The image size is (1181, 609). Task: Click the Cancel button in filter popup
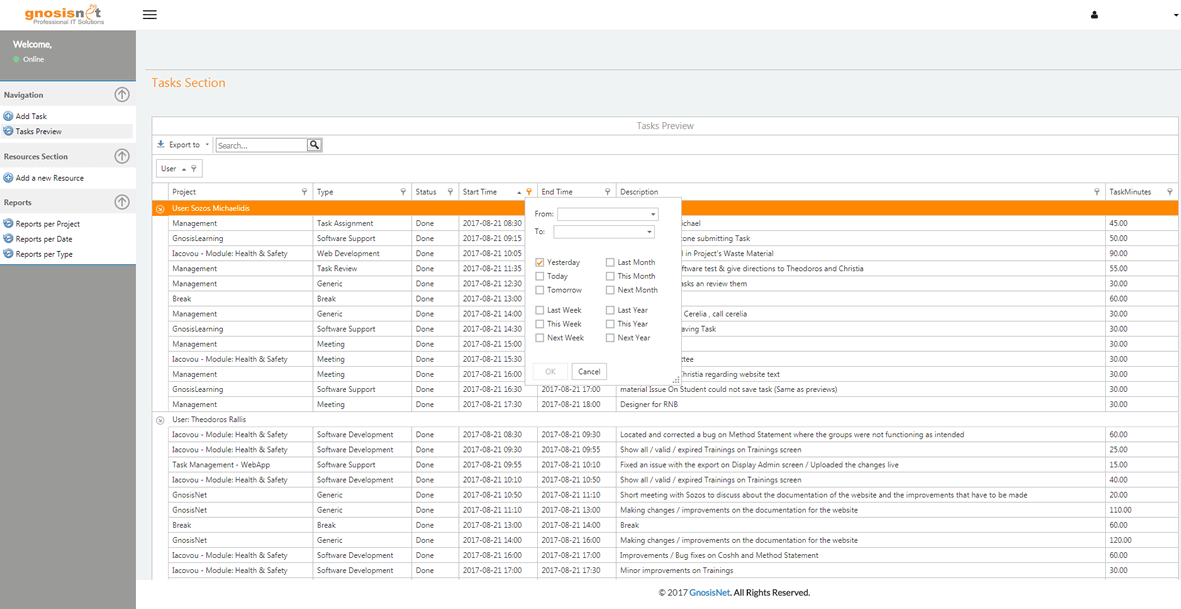589,371
